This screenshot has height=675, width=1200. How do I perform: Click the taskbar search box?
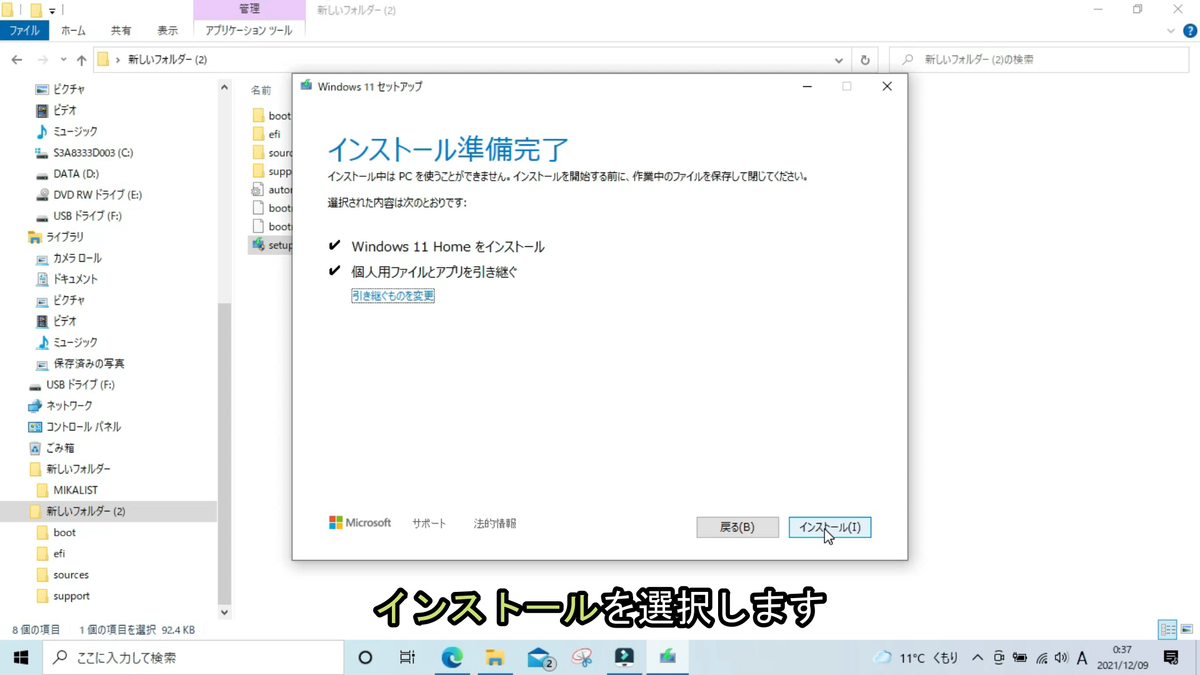(x=193, y=657)
